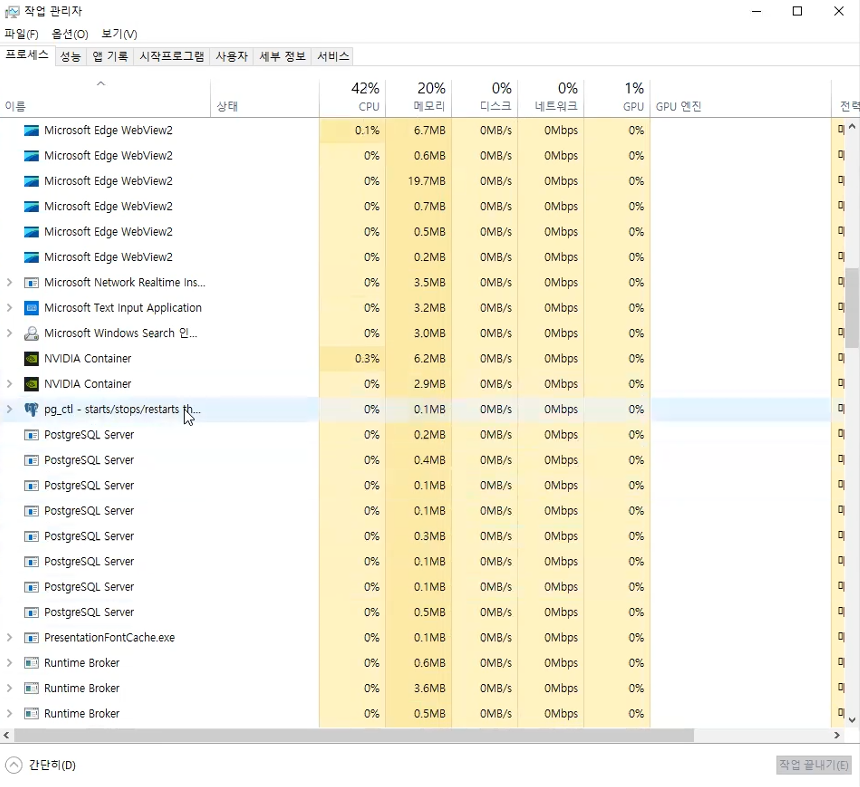This screenshot has width=860, height=787.
Task: Sort by the 20% 메모리 column header
Action: [418, 99]
